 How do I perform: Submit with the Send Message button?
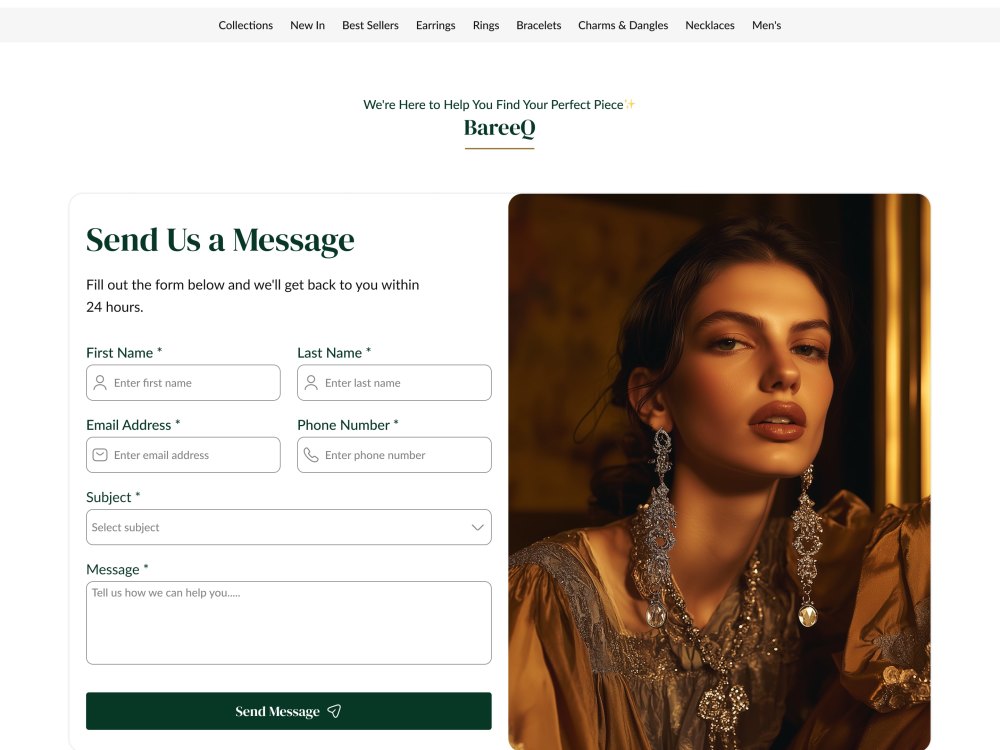point(289,711)
